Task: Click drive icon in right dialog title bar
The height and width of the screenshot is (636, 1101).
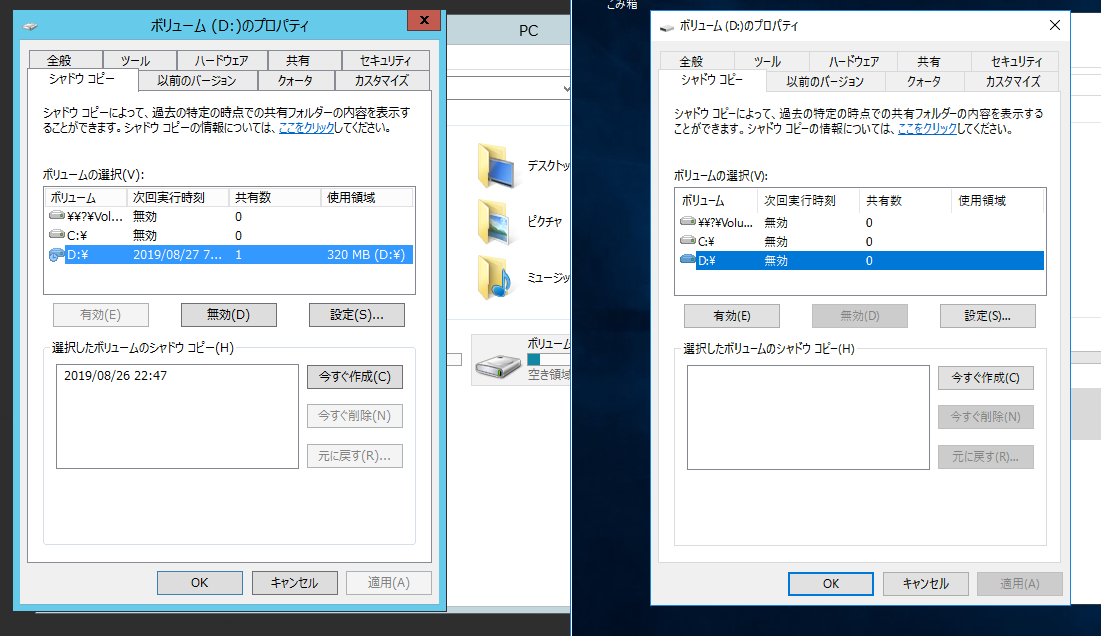Action: 666,27
